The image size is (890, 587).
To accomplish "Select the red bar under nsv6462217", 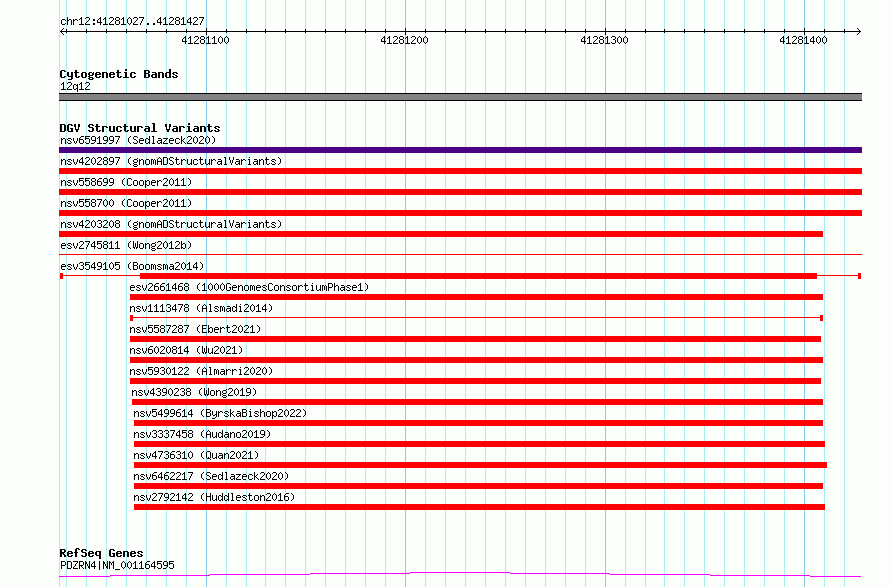I will [478, 486].
